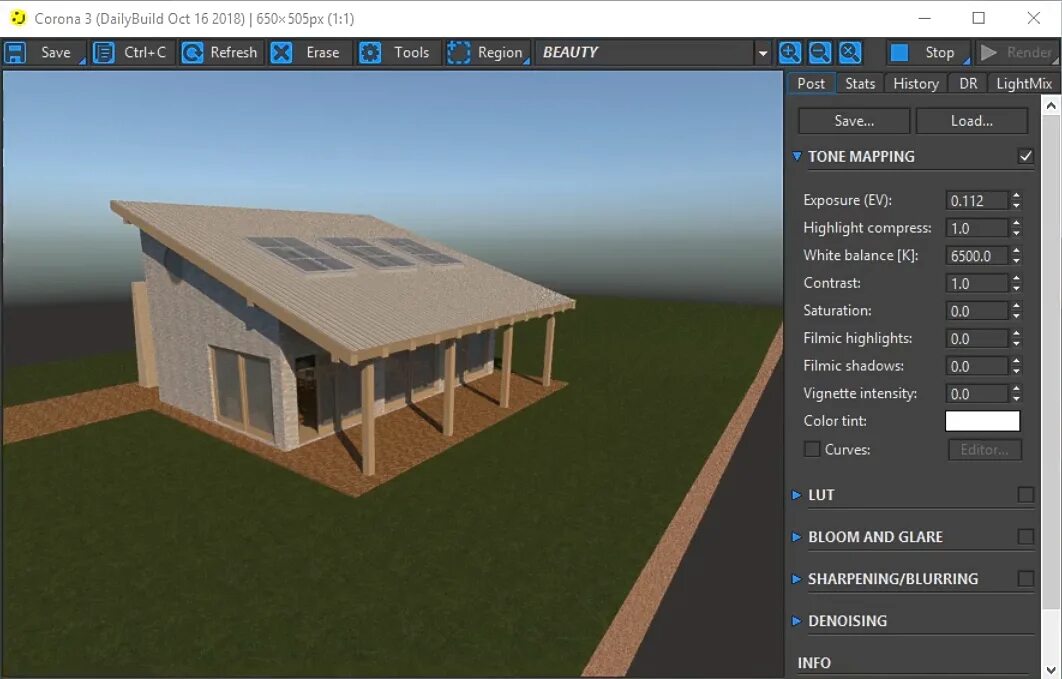Click the Refresh text label in toolbar
This screenshot has height=679, width=1062.
click(233, 52)
